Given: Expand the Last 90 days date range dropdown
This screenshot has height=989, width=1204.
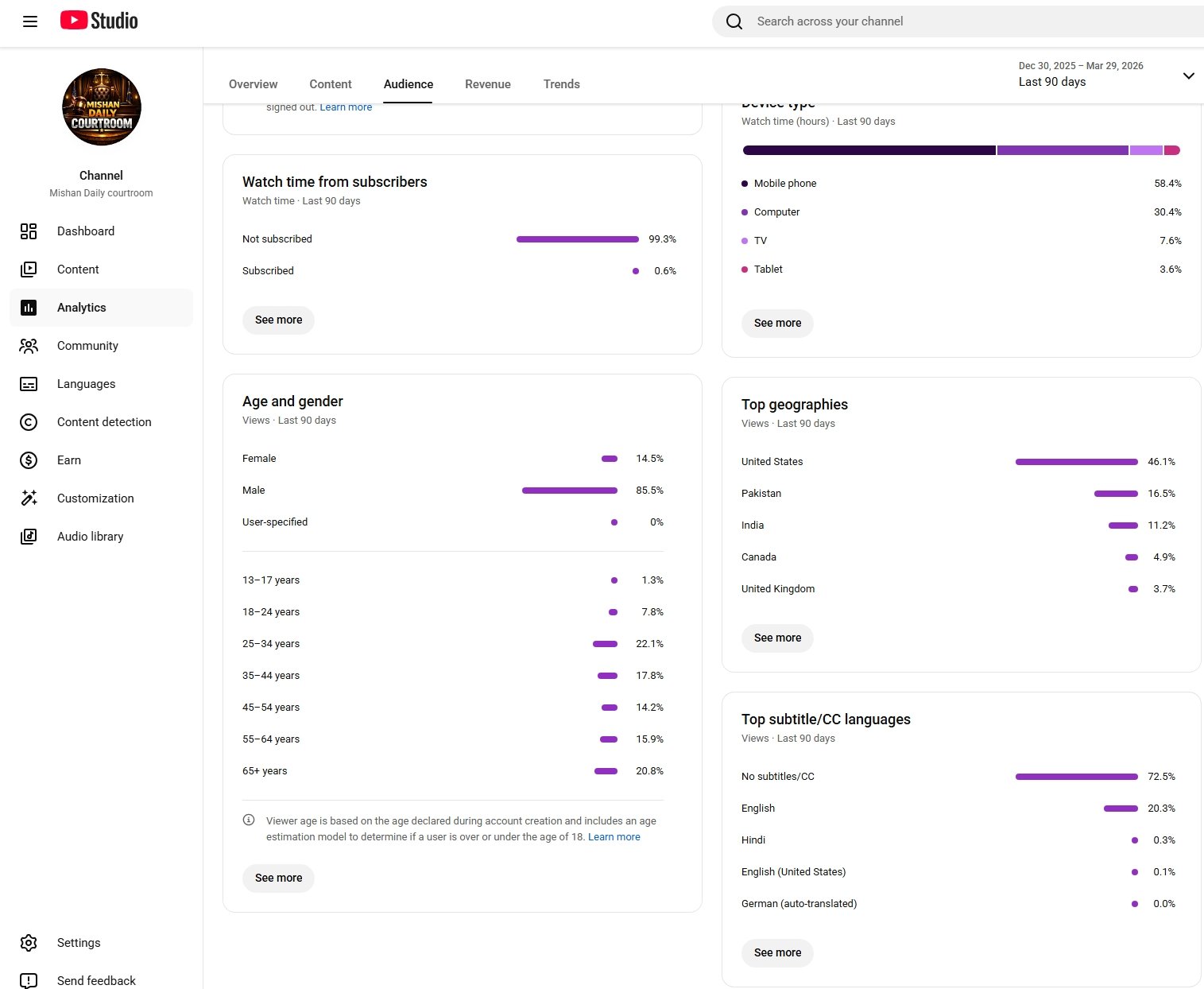Looking at the screenshot, I should (x=1187, y=76).
